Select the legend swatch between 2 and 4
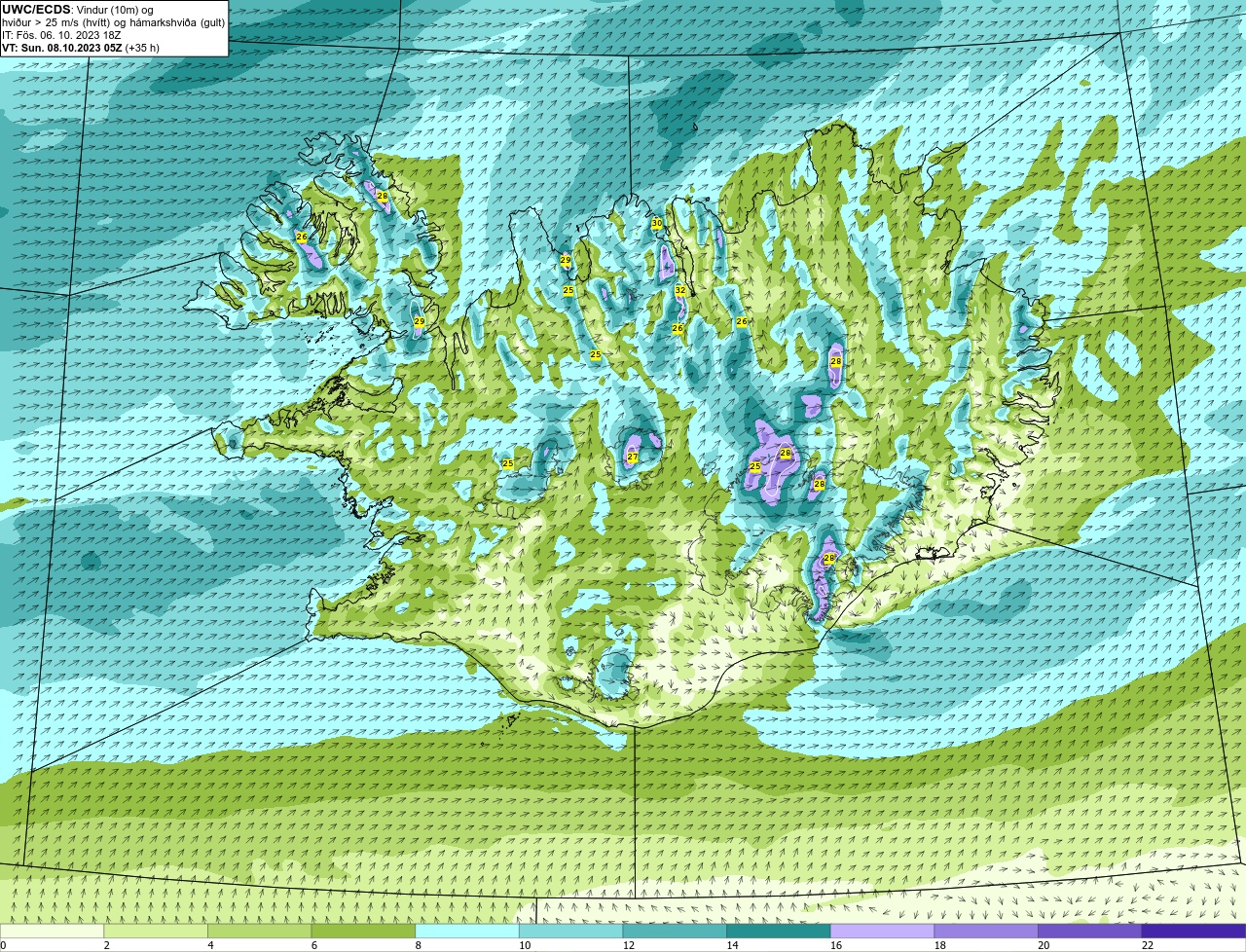 (x=156, y=932)
